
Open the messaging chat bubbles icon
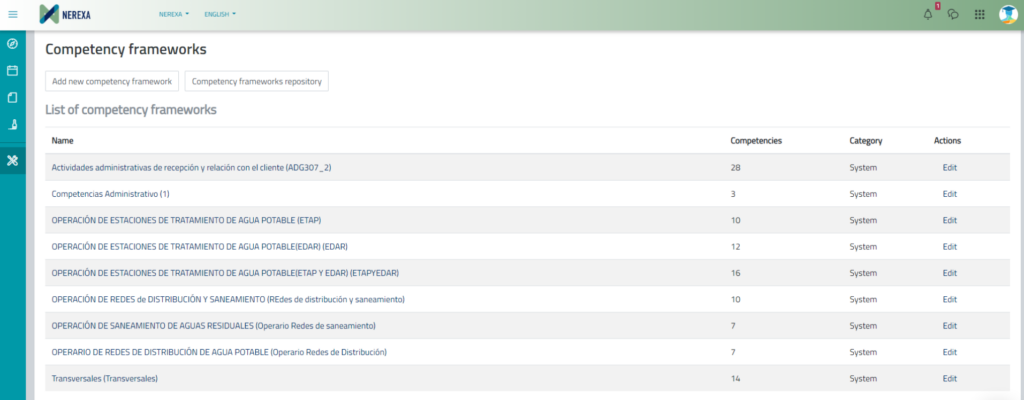pos(953,14)
